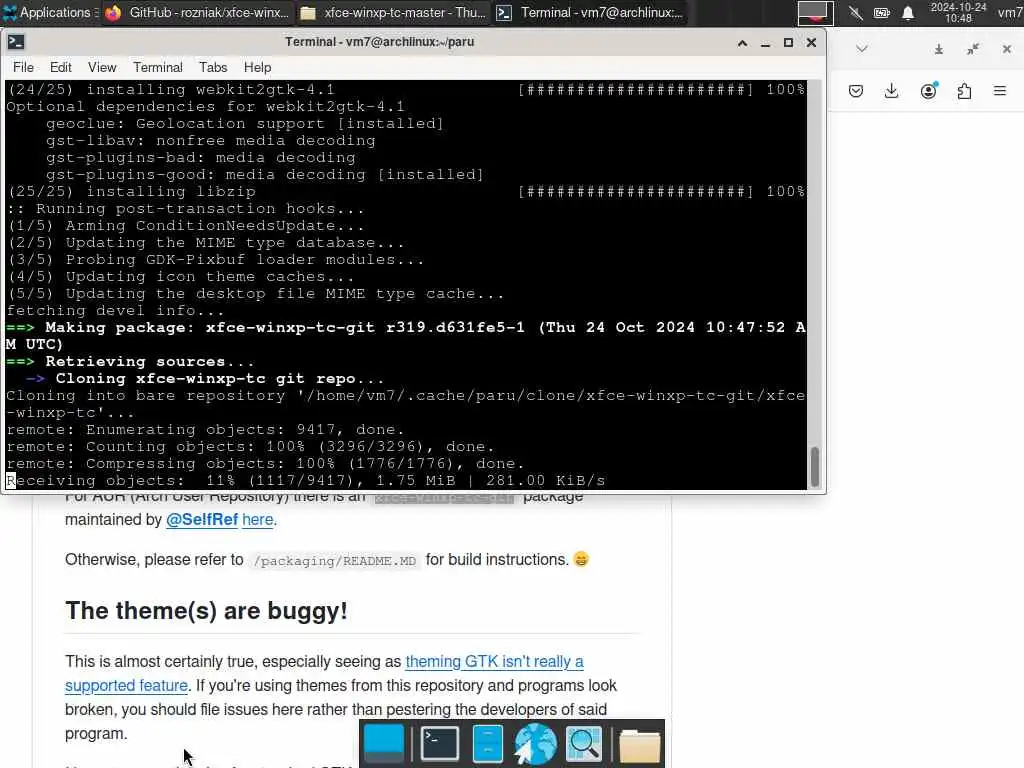Click /packaging/README.MD code text
The width and height of the screenshot is (1024, 768).
pos(334,561)
